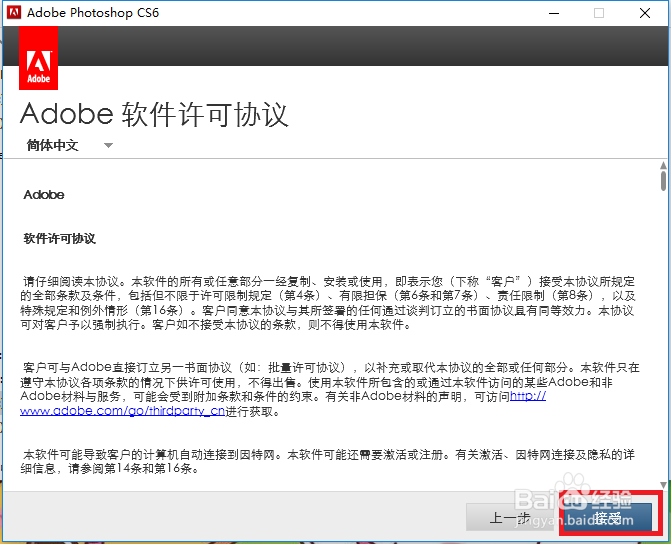Open the 简体中文 language dropdown
Screen dimensions: 671x544
click(69, 146)
